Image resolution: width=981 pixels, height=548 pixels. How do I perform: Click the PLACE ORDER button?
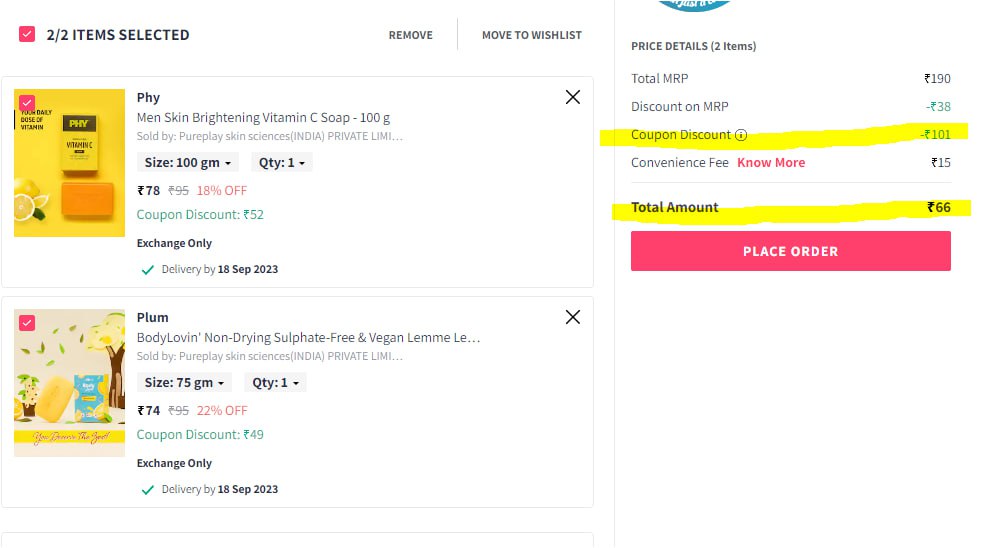[x=791, y=251]
